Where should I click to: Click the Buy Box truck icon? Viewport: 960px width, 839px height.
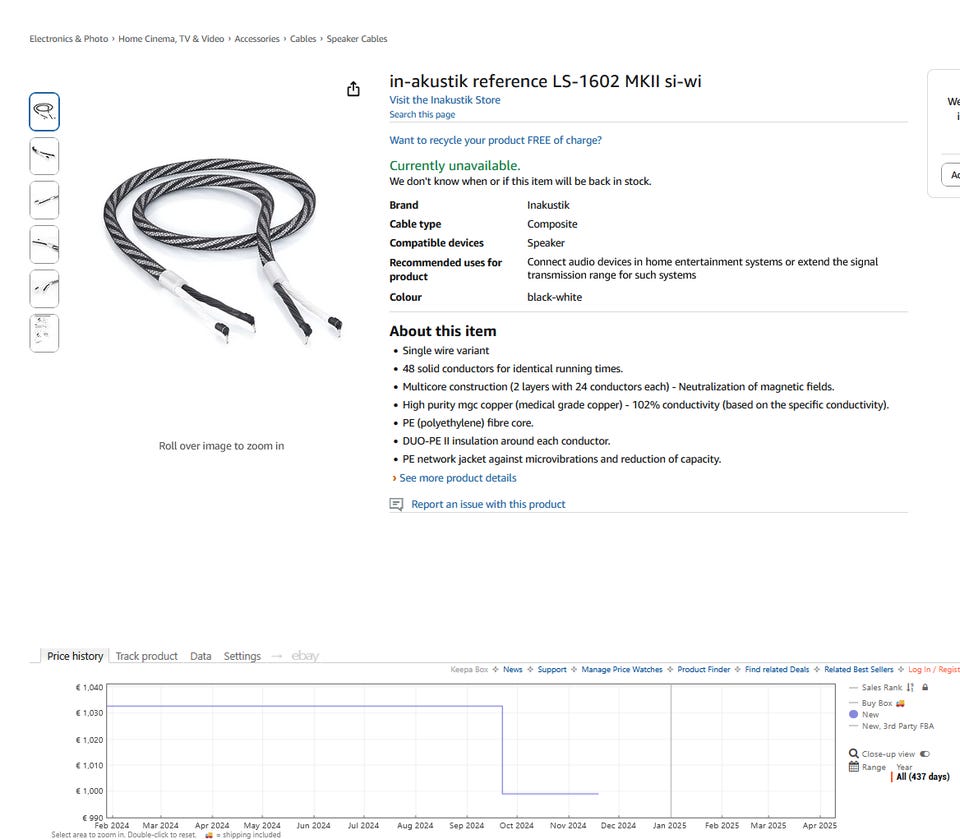900,703
